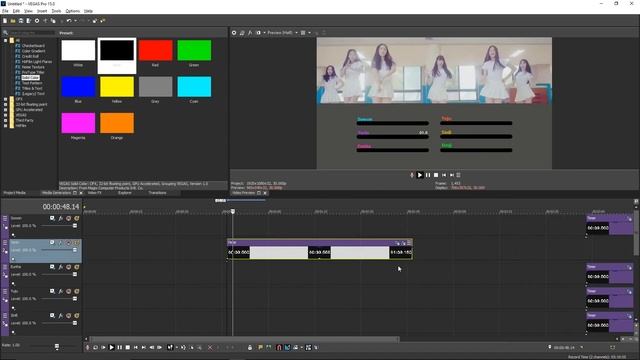
Task: Switch to the Project Media tab
Action: click(x=15, y=193)
